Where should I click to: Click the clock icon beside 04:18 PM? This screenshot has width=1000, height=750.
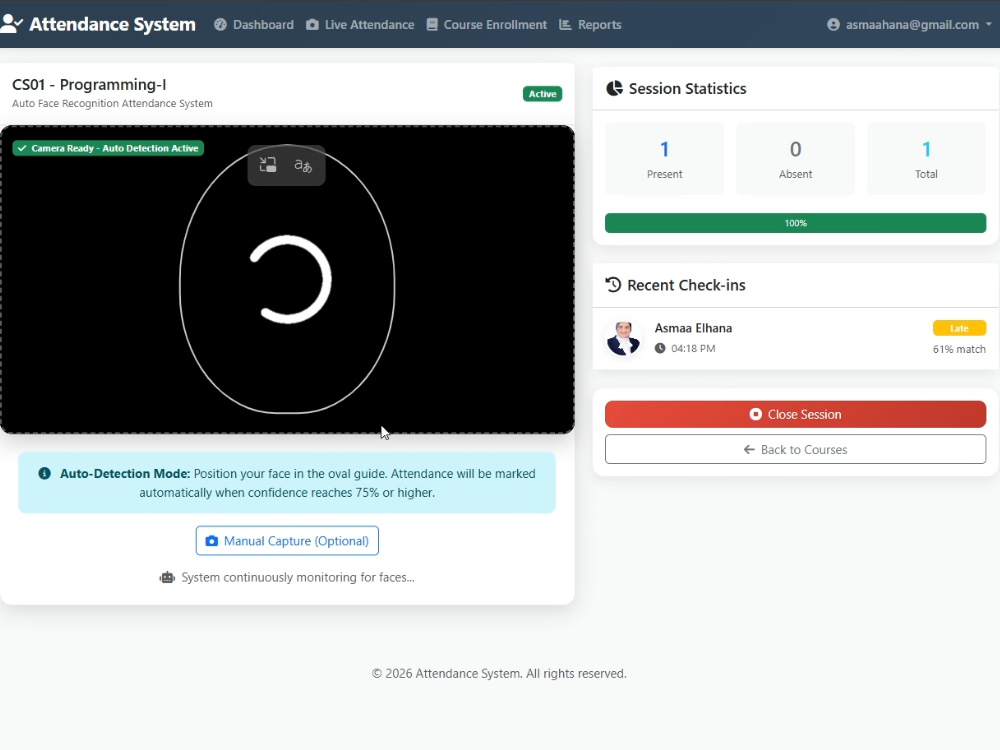pyautogui.click(x=660, y=348)
